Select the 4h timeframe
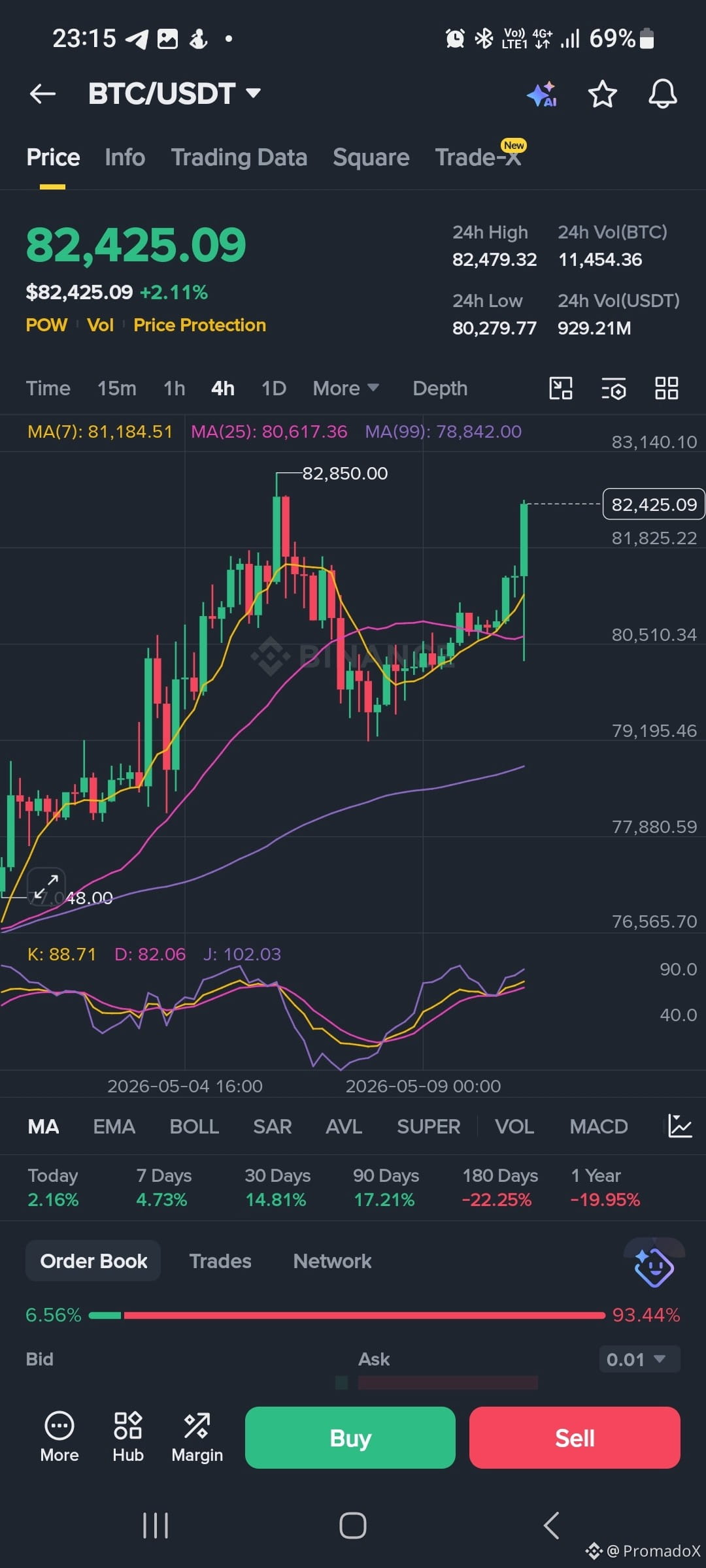Image resolution: width=706 pixels, height=1568 pixels. [x=223, y=388]
